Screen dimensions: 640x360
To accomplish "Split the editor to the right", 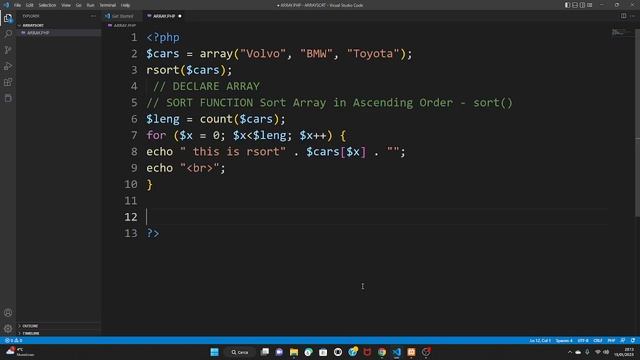I will tap(623, 16).
